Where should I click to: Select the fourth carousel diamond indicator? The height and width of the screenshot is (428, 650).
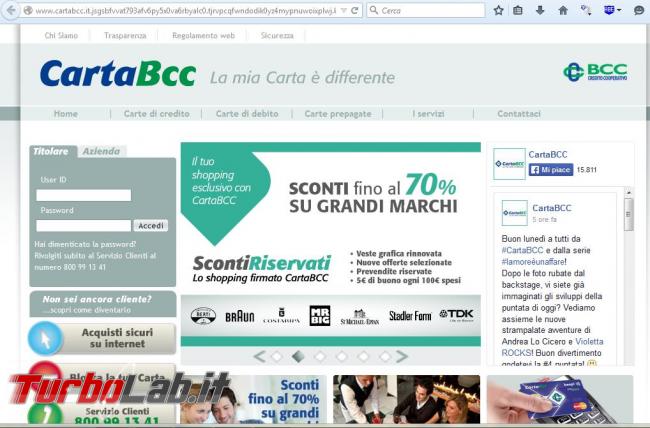pyautogui.click(x=342, y=356)
